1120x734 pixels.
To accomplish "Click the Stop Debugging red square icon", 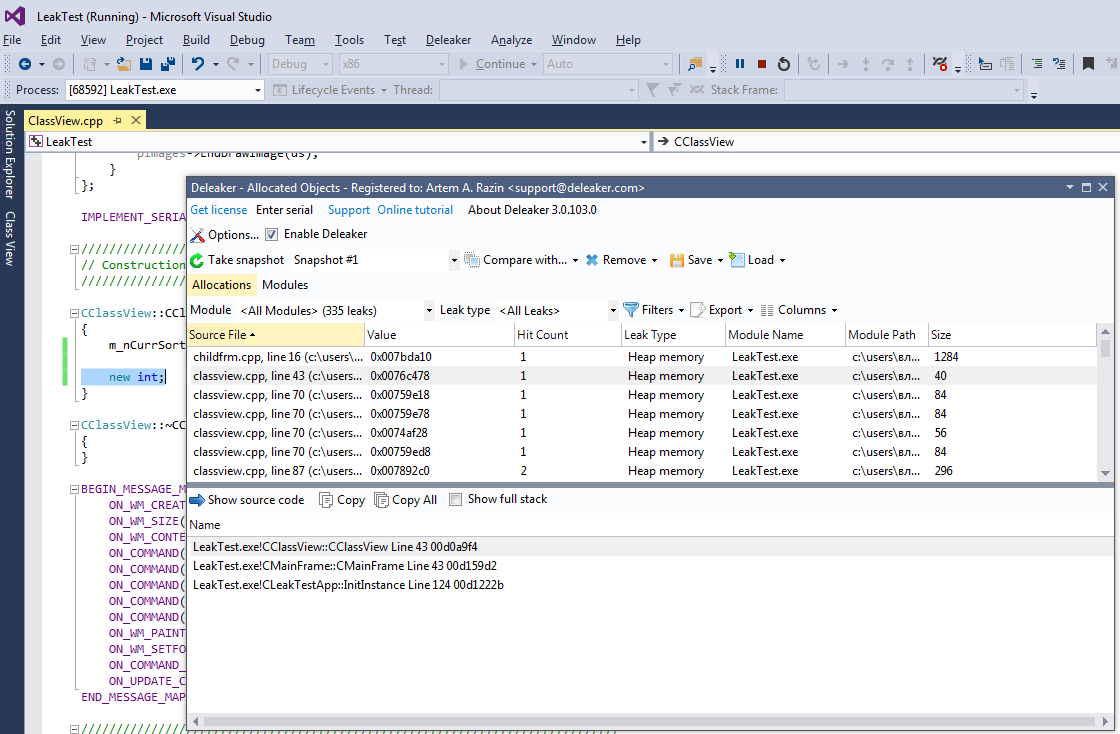I will 761,62.
